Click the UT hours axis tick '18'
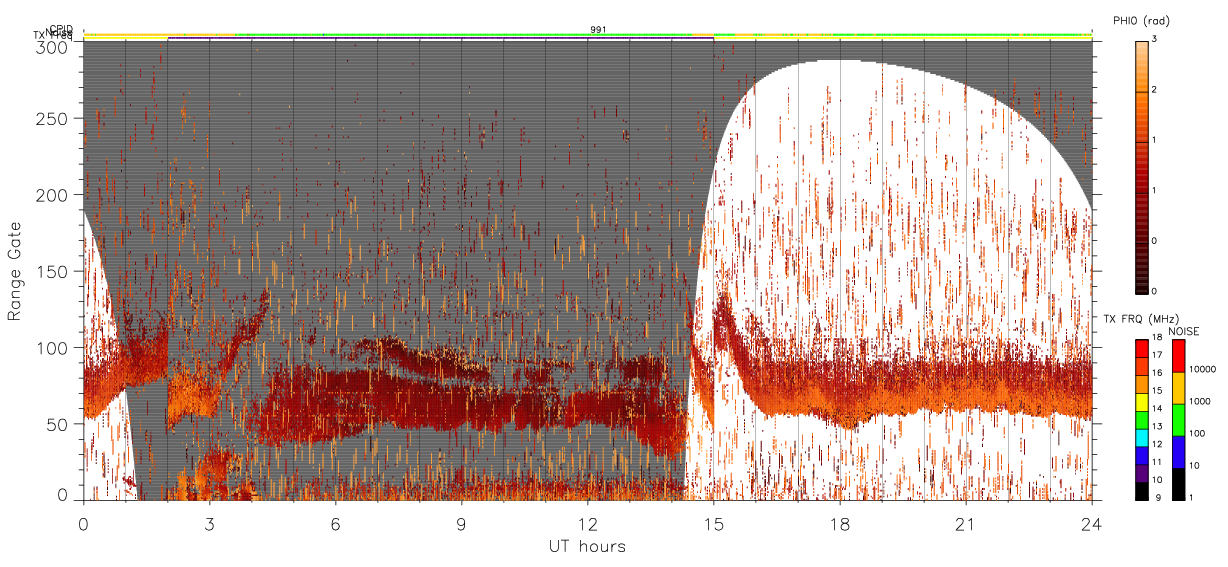Image resolution: width=1228 pixels, height=567 pixels. (839, 524)
